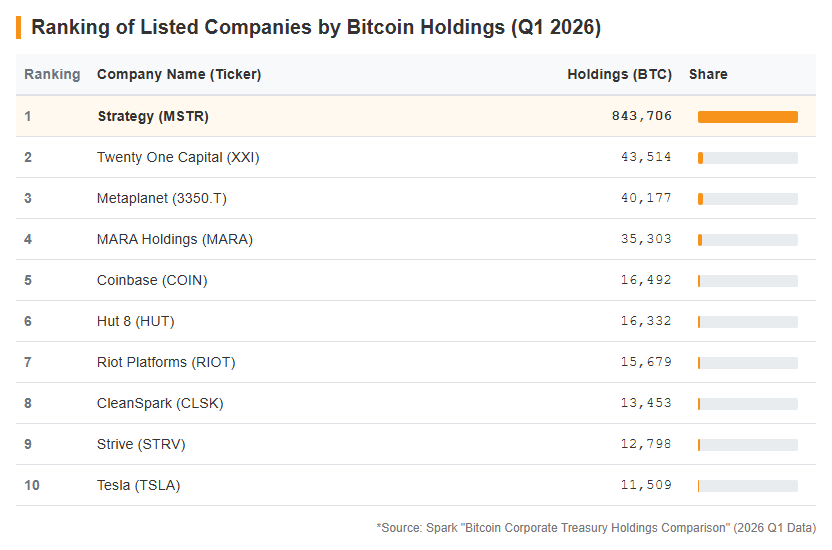Click the Holdings (BTC) column header

click(619, 74)
